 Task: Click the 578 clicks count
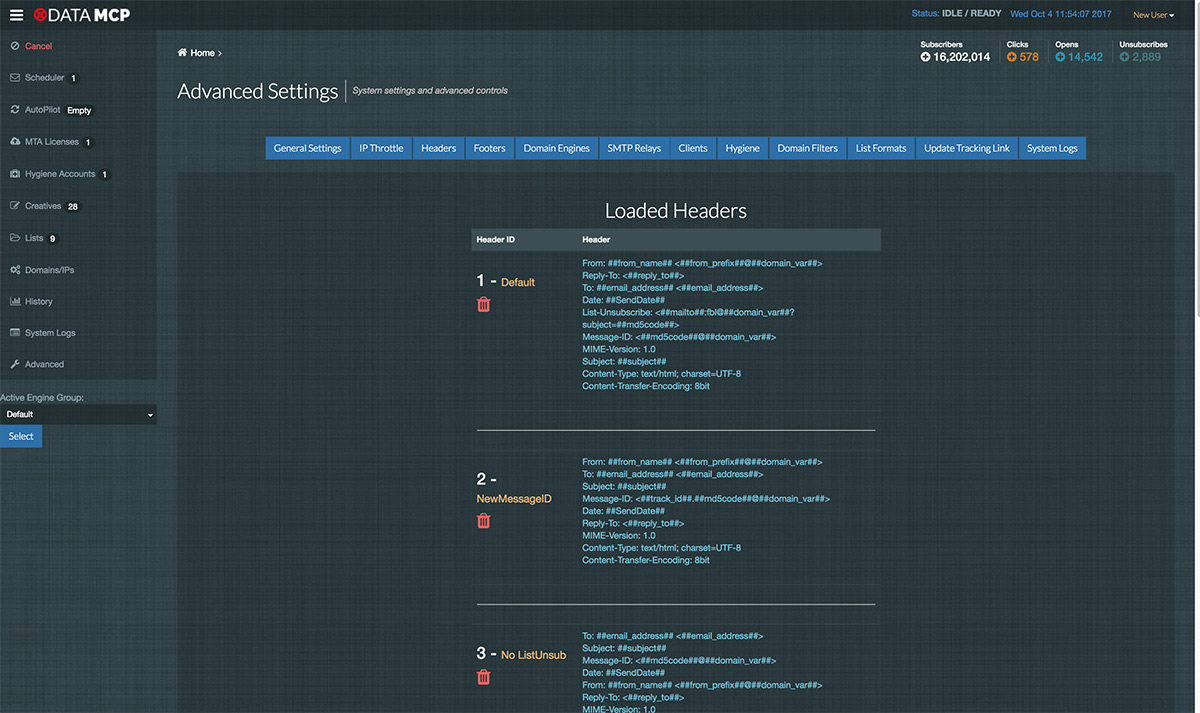click(x=1029, y=57)
